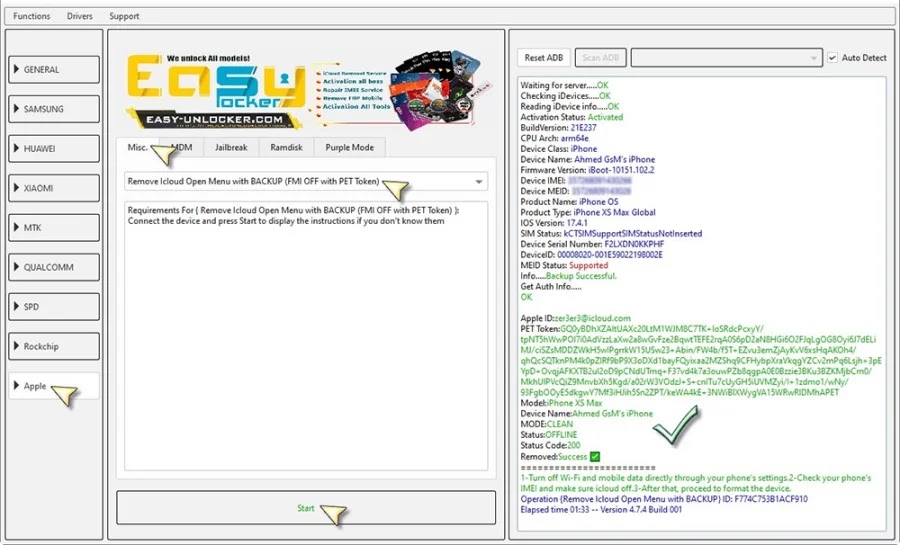Switch to the Jailbreak tab

click(231, 147)
